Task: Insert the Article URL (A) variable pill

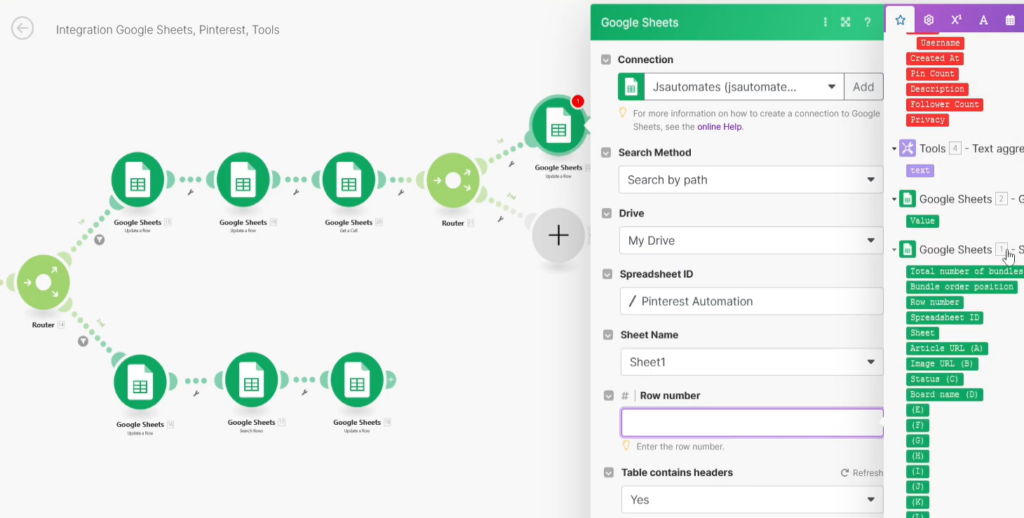Action: [947, 349]
